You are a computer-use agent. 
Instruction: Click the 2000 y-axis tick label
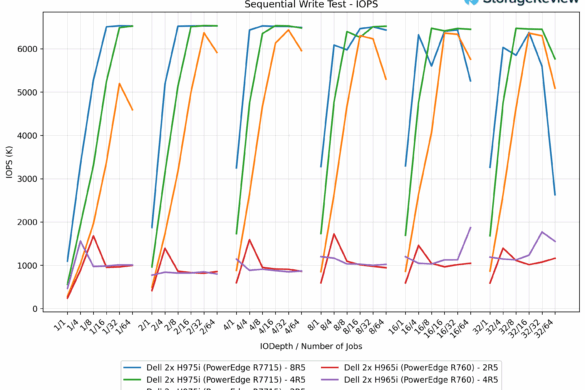point(27,222)
